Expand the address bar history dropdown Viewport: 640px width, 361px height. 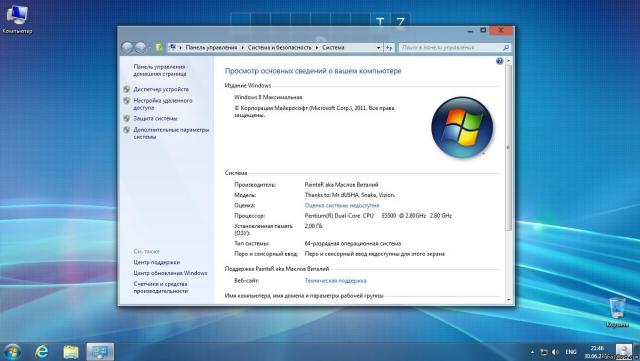pos(378,48)
